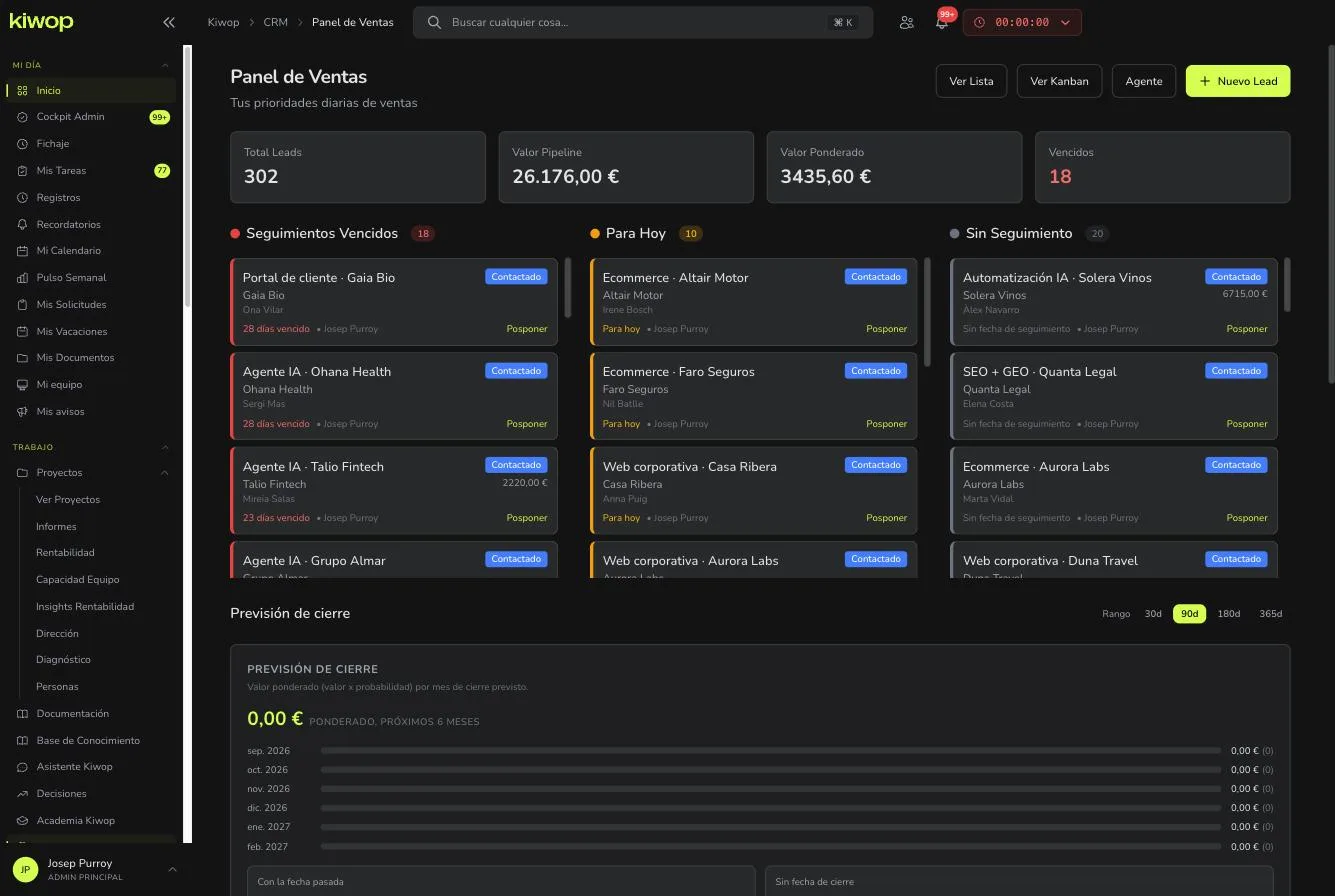
Task: Click the Ver Lista button
Action: click(x=971, y=81)
